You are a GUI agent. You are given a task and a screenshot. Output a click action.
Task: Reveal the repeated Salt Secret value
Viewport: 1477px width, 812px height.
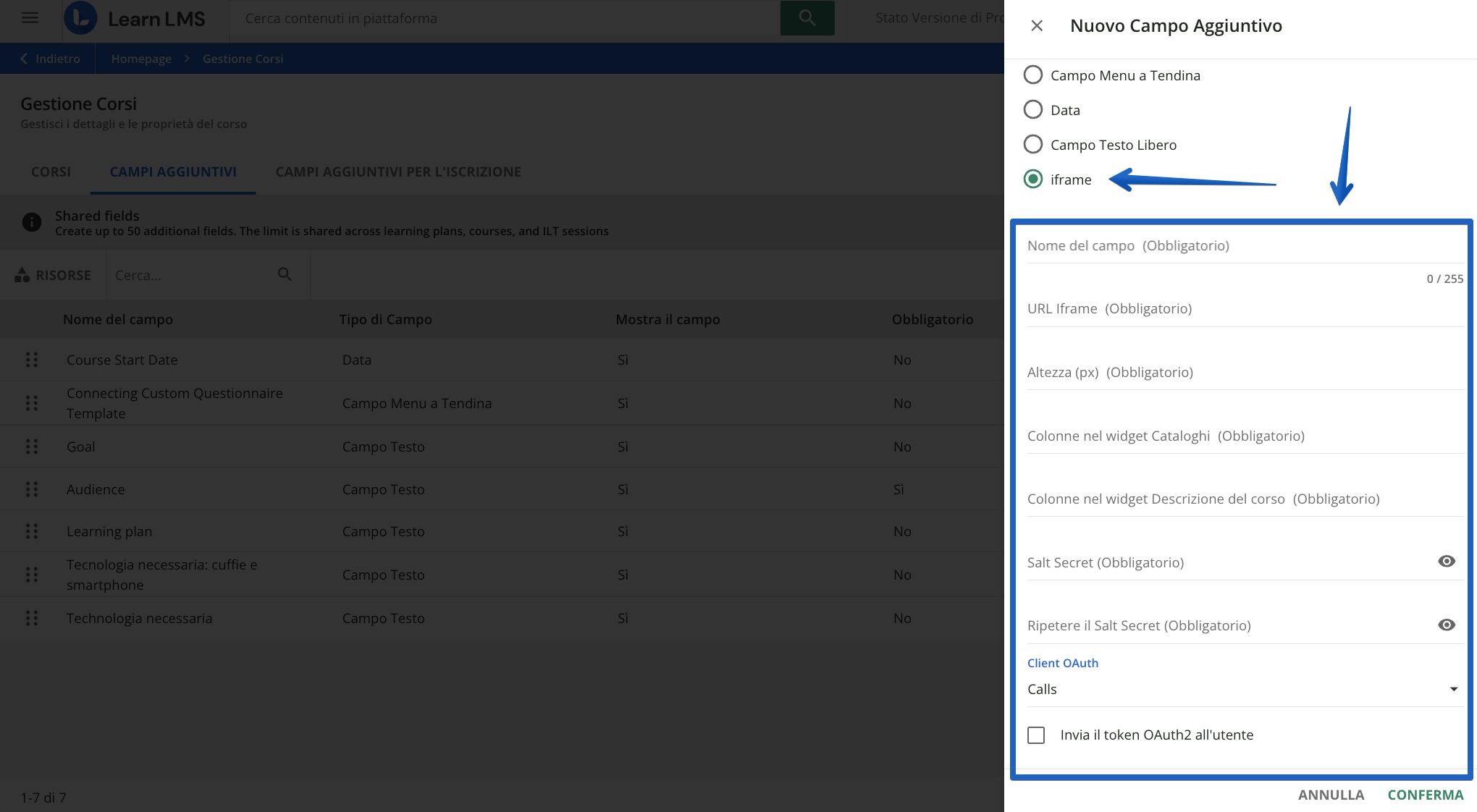(x=1446, y=625)
